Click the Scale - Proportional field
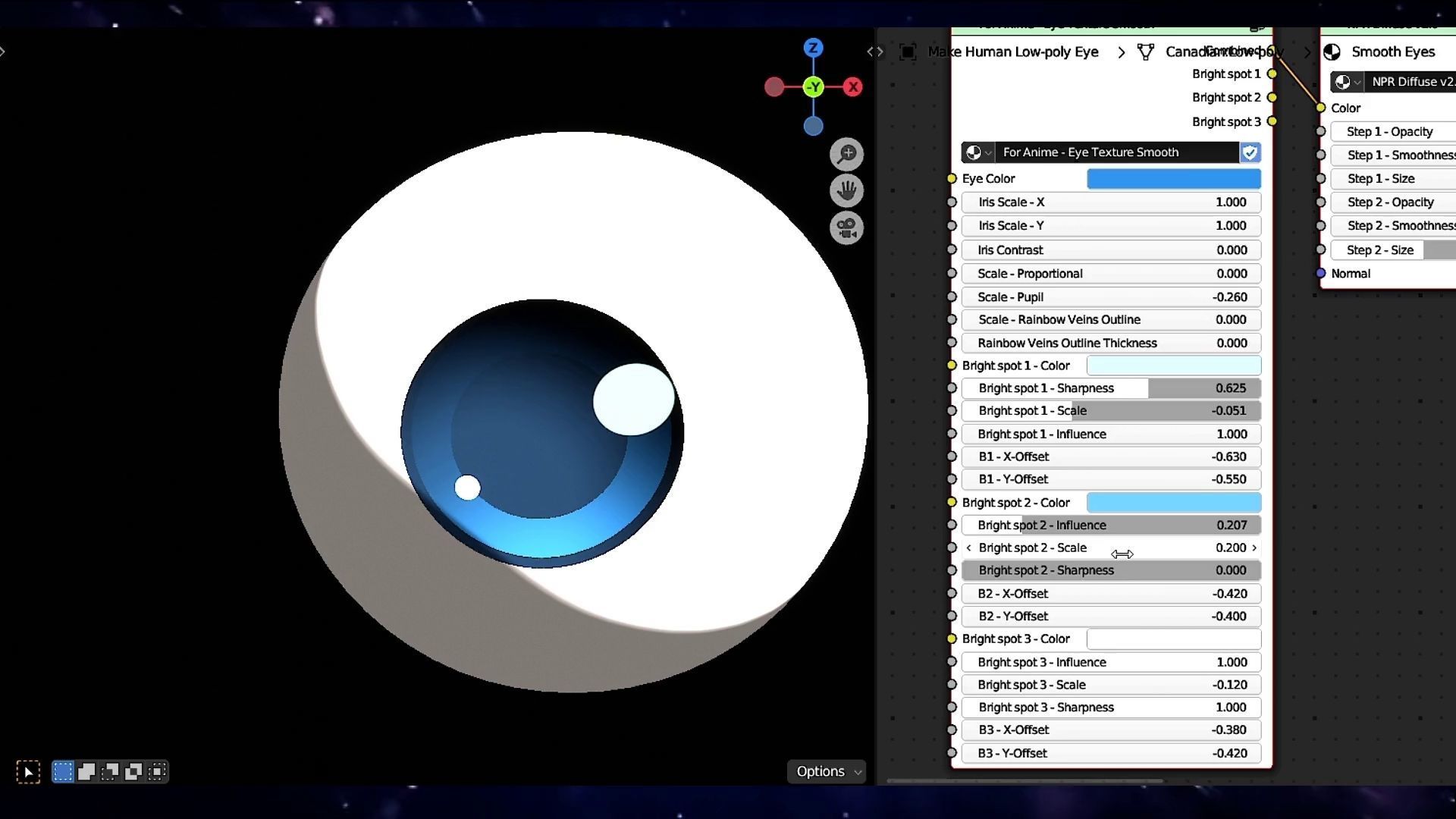The image size is (1456, 819). [x=1112, y=274]
